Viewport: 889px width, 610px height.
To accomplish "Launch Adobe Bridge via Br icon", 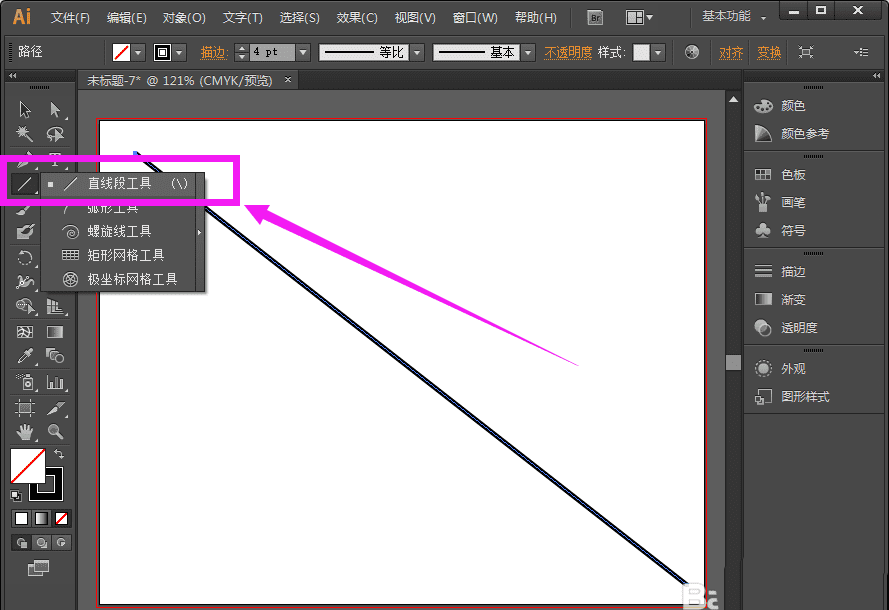I will click(595, 18).
